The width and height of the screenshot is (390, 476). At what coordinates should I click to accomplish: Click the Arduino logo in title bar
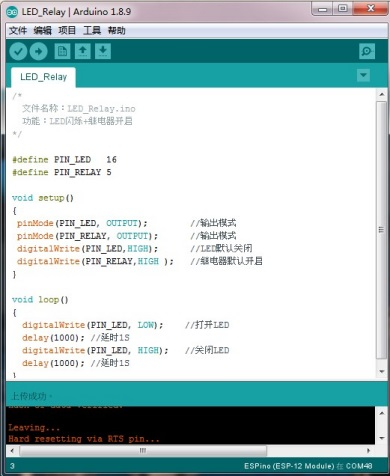point(12,12)
